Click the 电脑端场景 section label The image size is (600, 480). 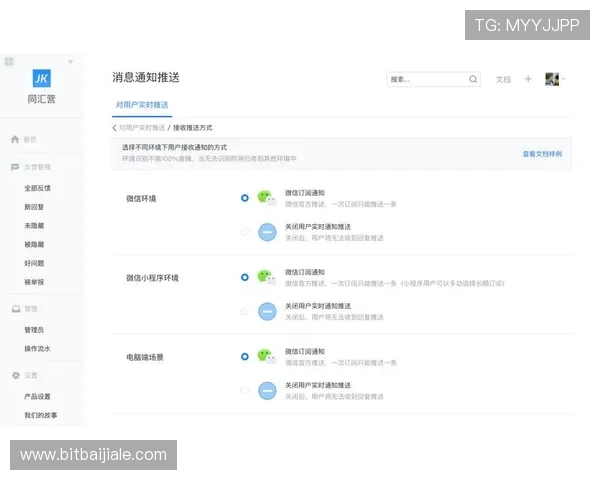tap(145, 357)
